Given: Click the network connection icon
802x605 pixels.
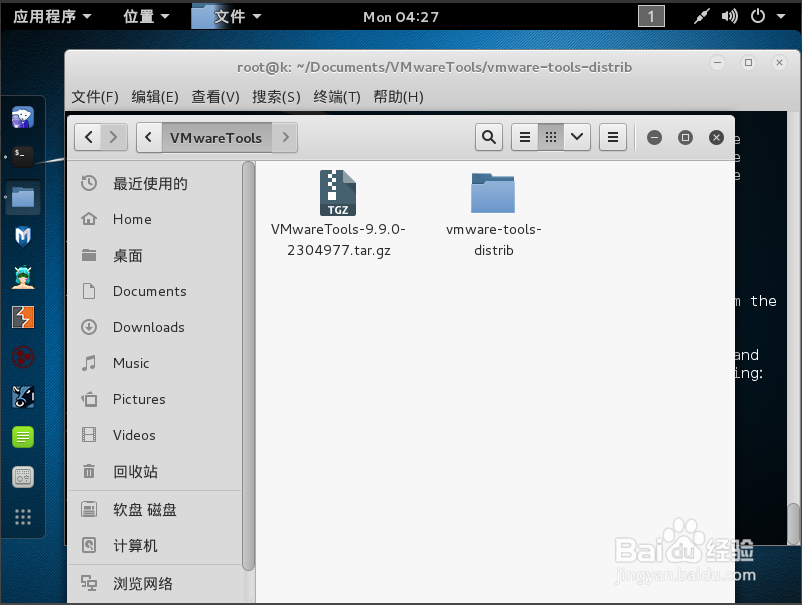Looking at the screenshot, I should point(701,16).
